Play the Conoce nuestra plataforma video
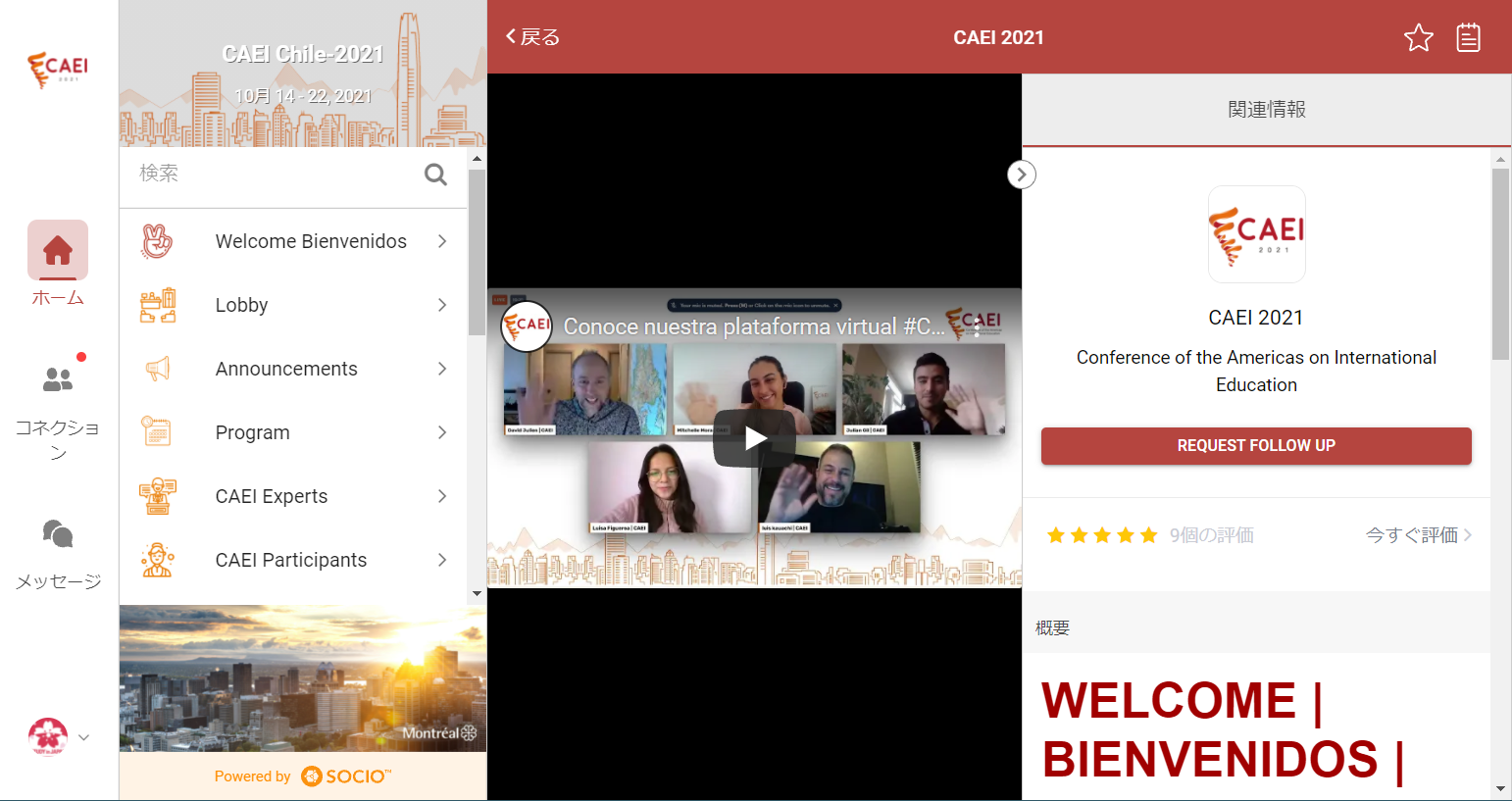The image size is (1512, 801). pyautogui.click(x=754, y=437)
